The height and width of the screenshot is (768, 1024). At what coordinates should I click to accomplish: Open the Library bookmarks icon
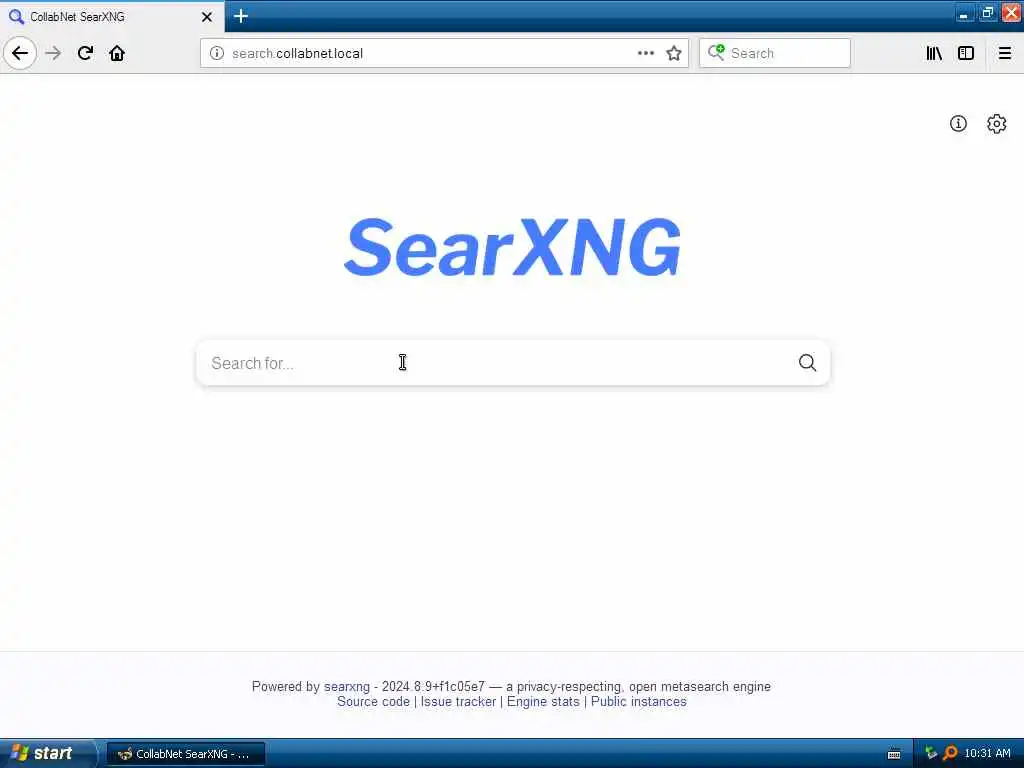[934, 53]
